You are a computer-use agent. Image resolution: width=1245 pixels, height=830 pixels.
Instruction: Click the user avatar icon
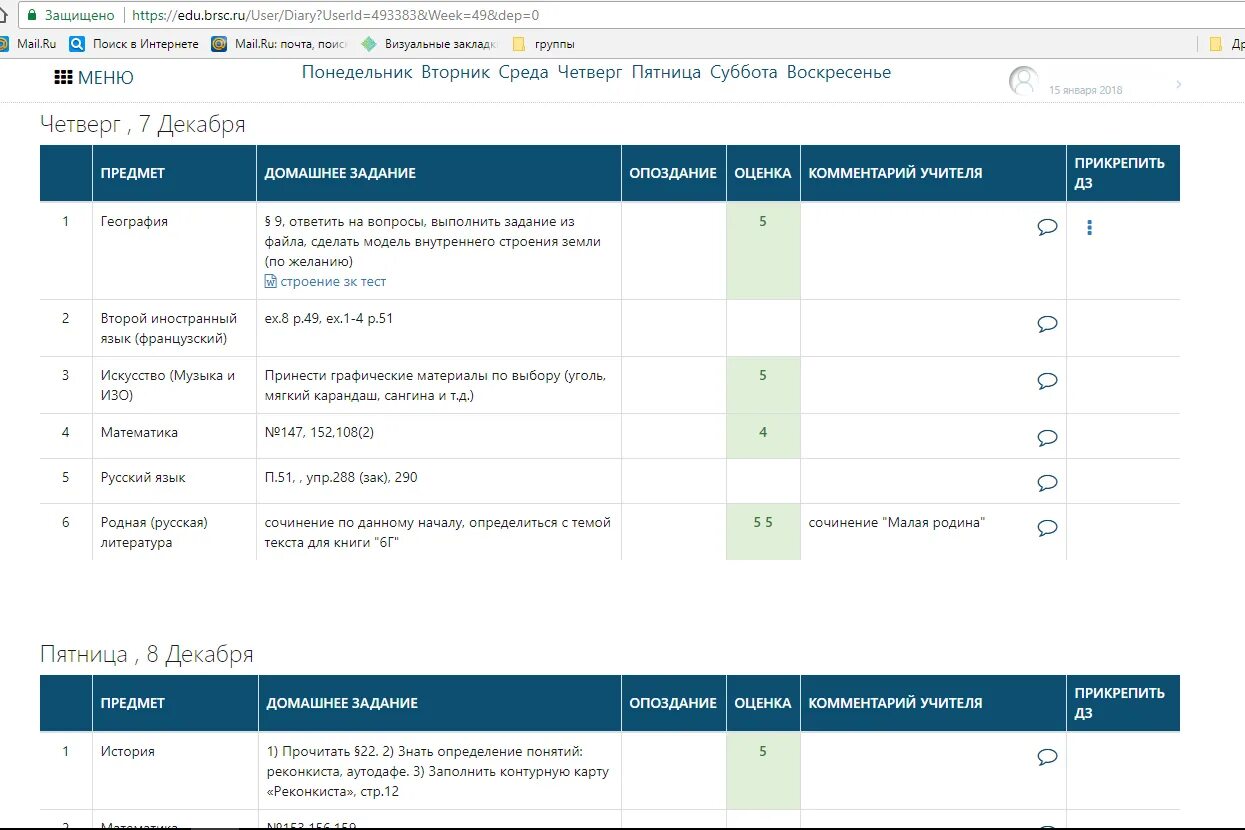click(x=1023, y=81)
